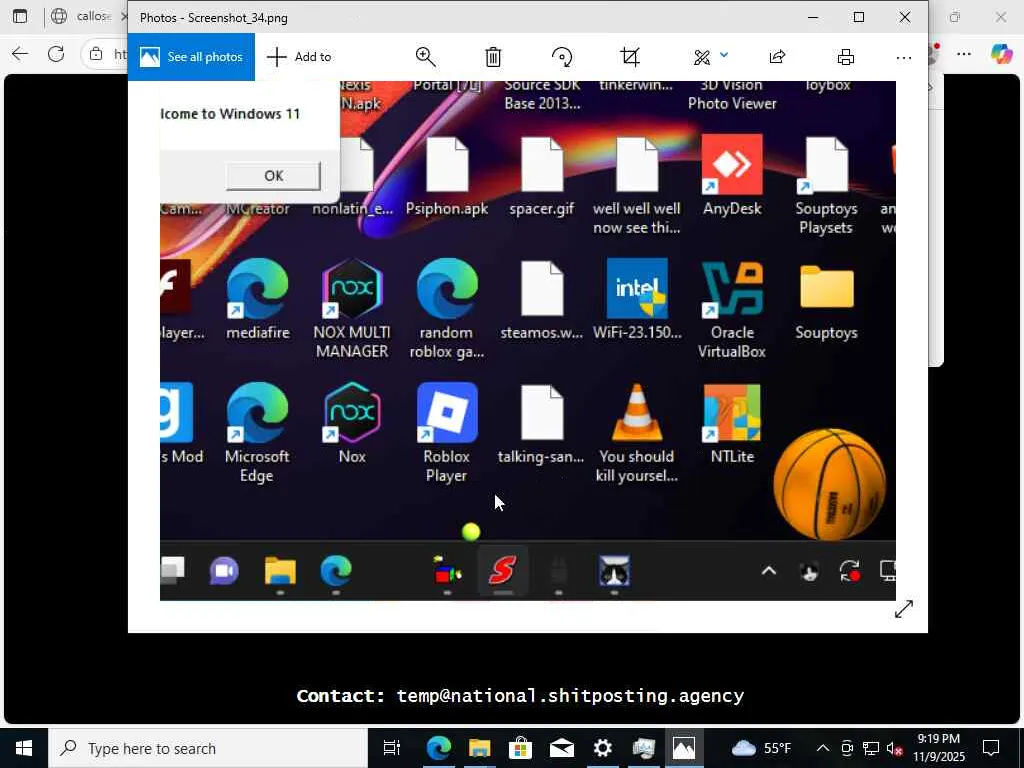
Task: Open Edit & Create tool icon
Action: 702,57
